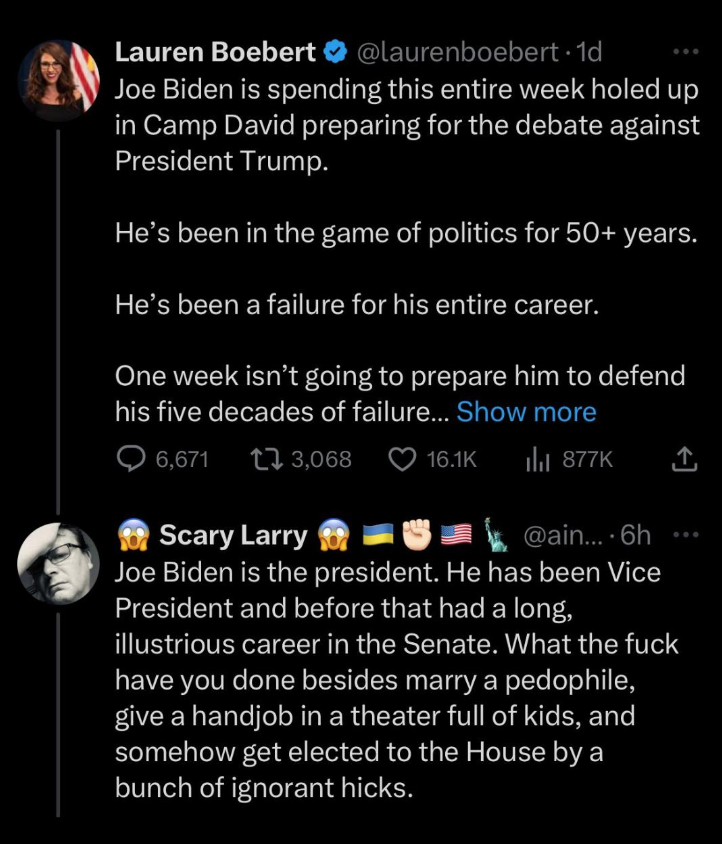Open the view analytics icon showing 877K
Screen dimensions: 722x844
coord(535,459)
